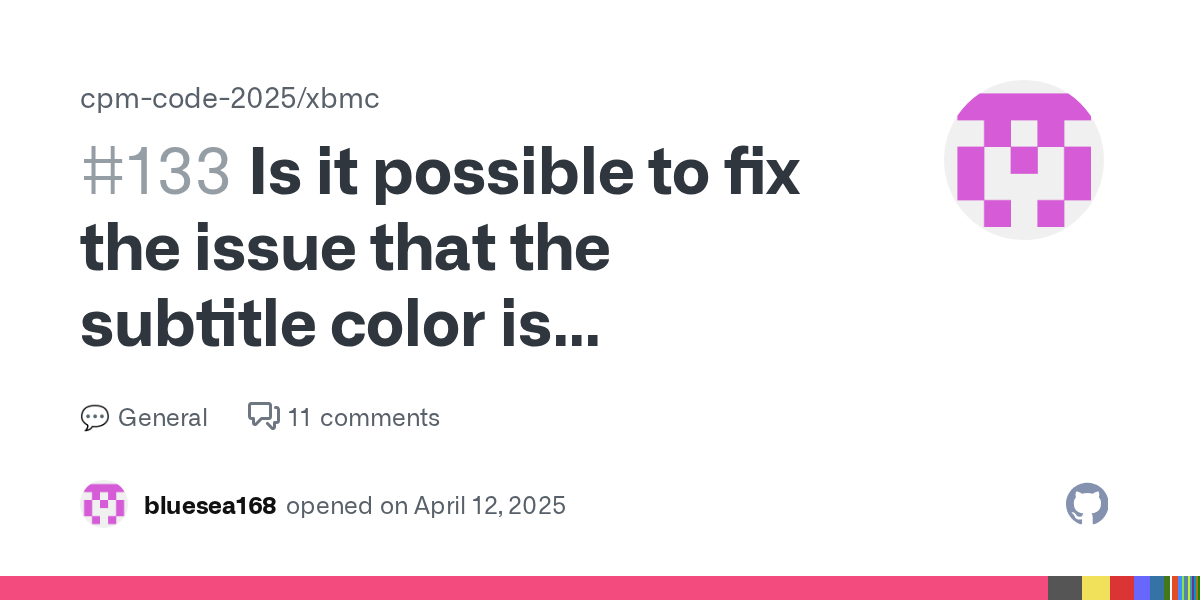Click the orange-red language bar segment
1200x600 pixels.
[1173, 588]
